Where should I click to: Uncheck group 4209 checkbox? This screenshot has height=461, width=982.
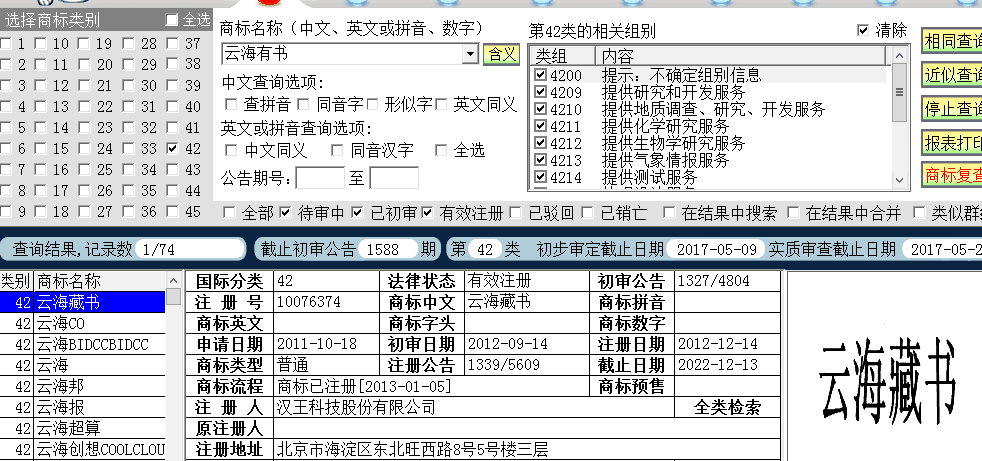540,92
